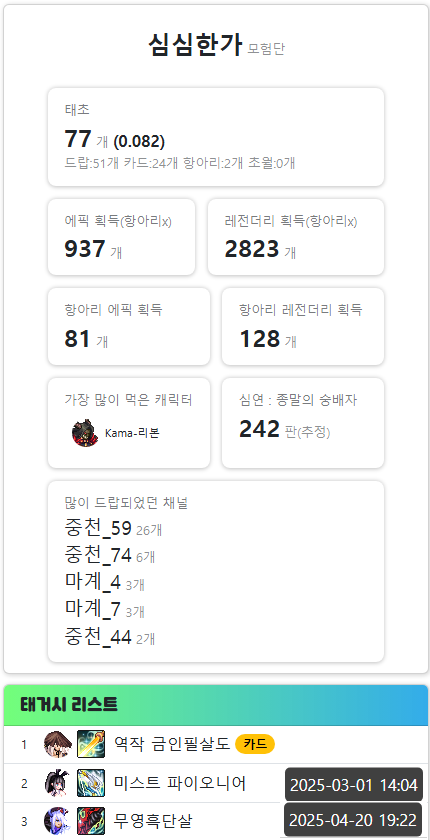Click the 심심한가 adventure team title
The height and width of the screenshot is (840, 430).
tap(195, 46)
